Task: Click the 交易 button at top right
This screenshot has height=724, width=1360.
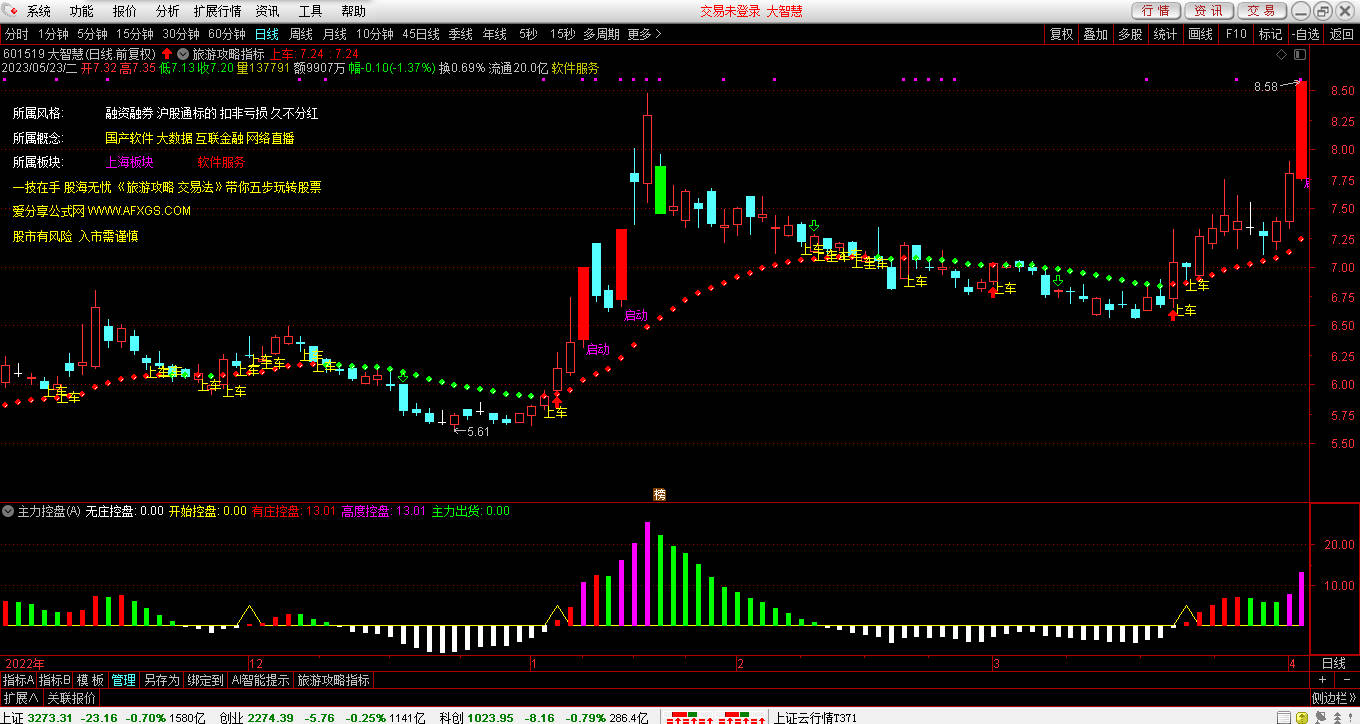Action: pos(1262,11)
